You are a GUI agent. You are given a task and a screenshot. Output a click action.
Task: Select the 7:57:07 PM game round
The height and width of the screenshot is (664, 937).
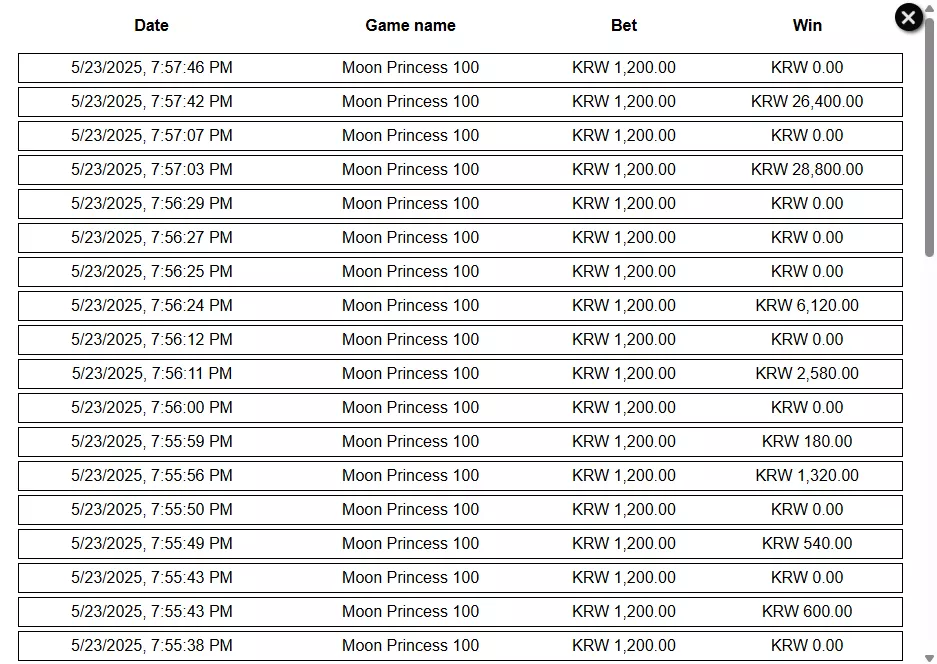460,136
